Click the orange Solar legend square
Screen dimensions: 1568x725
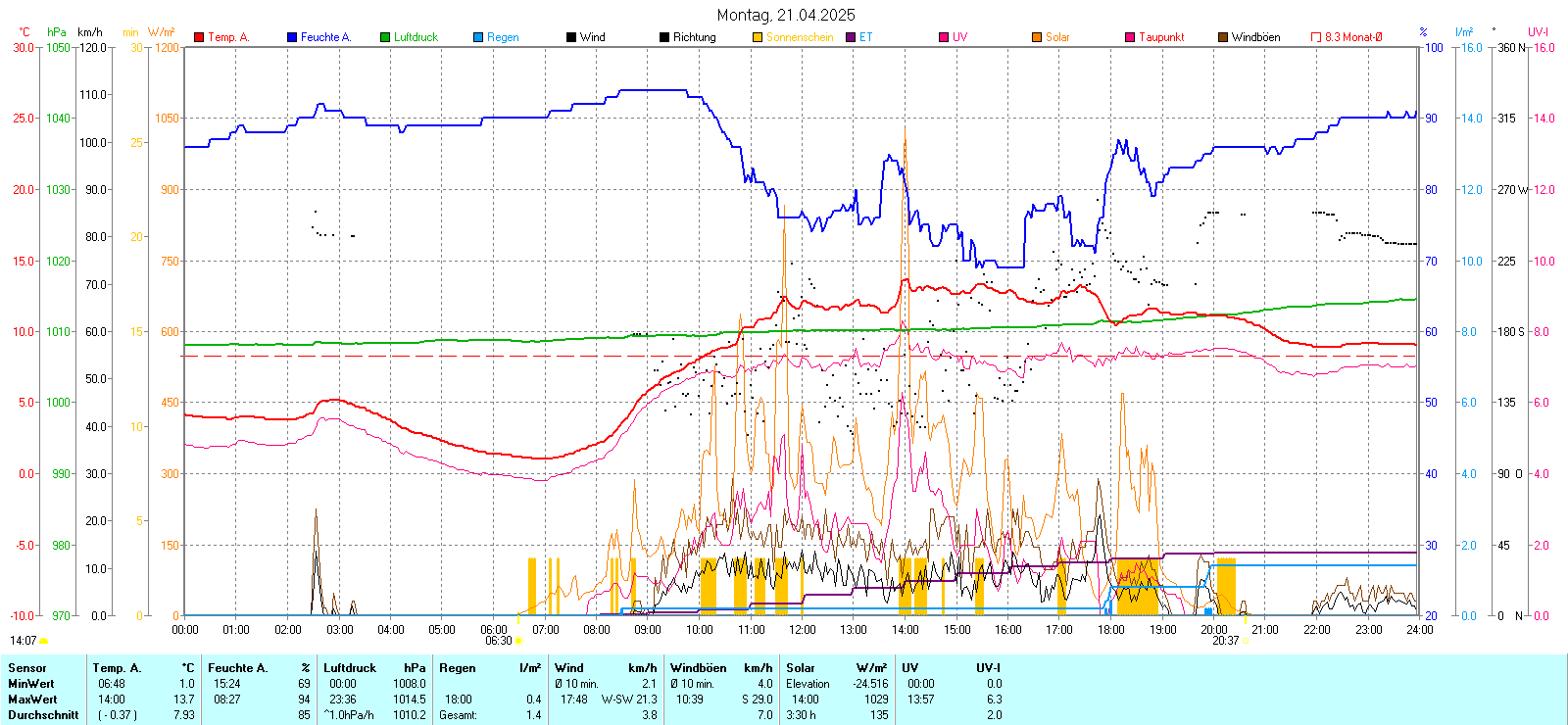1037,37
